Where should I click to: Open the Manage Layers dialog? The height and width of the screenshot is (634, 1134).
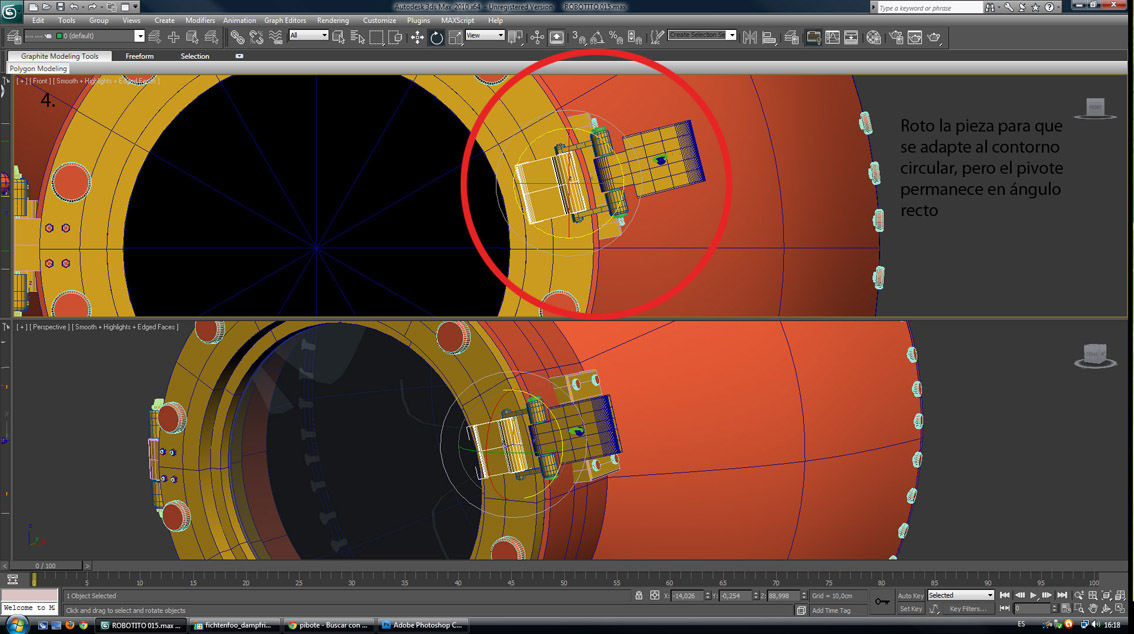coord(792,37)
